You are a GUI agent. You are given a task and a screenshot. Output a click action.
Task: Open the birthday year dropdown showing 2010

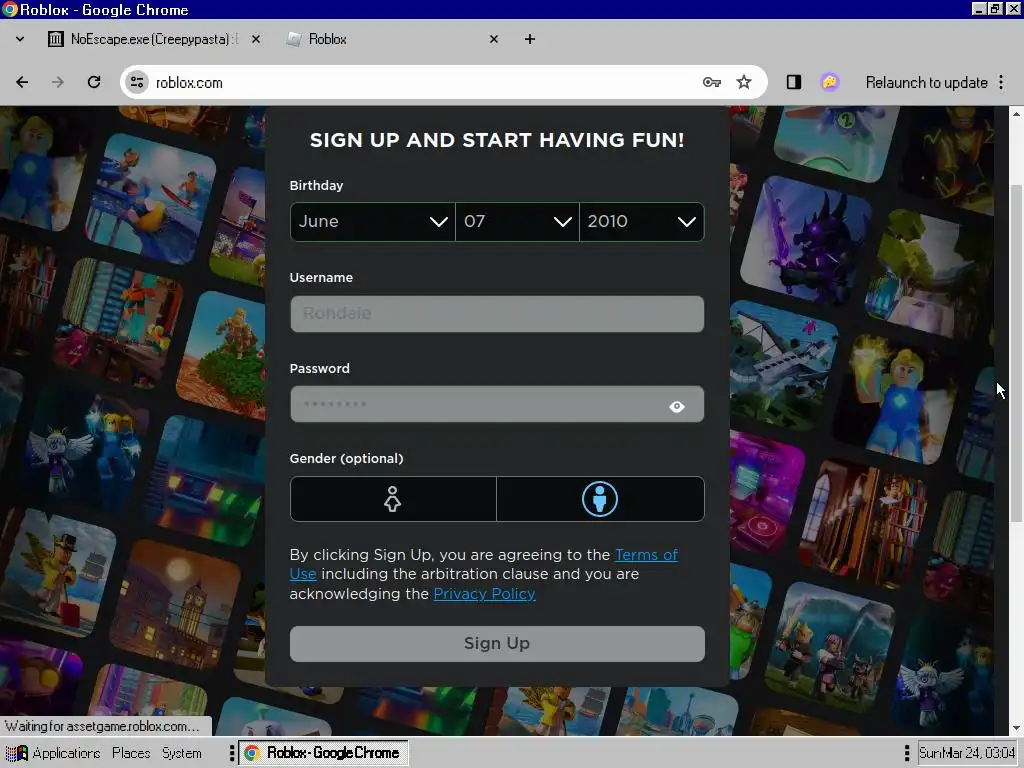tap(642, 221)
